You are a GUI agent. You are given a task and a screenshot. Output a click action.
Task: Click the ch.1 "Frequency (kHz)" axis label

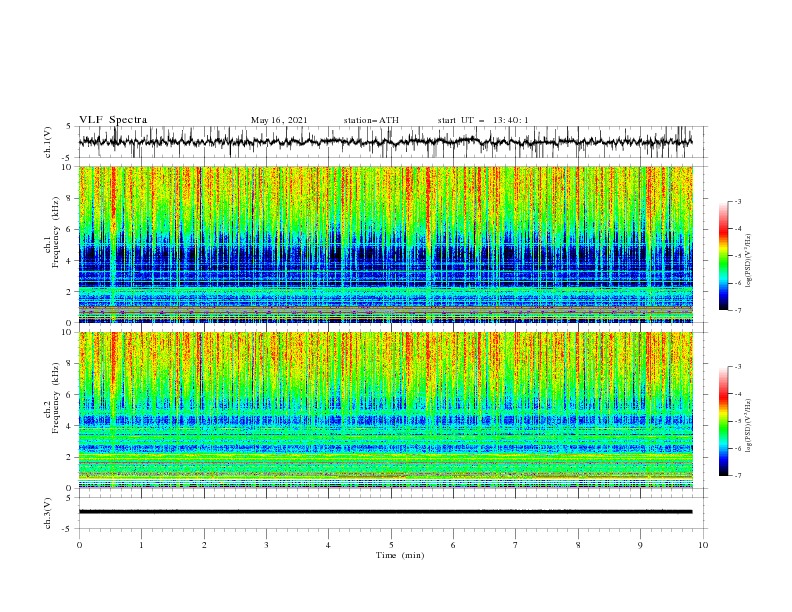pos(56,233)
